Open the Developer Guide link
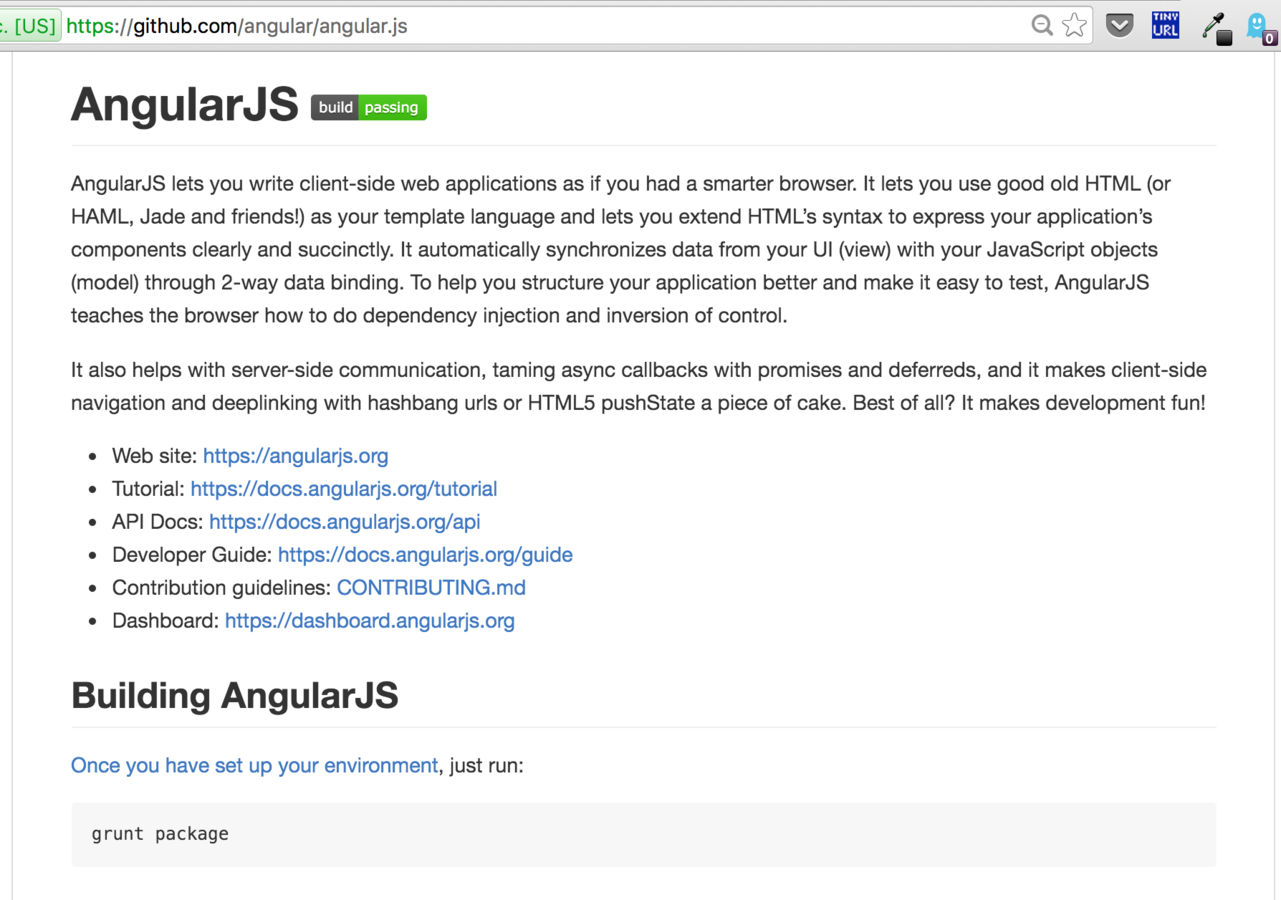 425,555
